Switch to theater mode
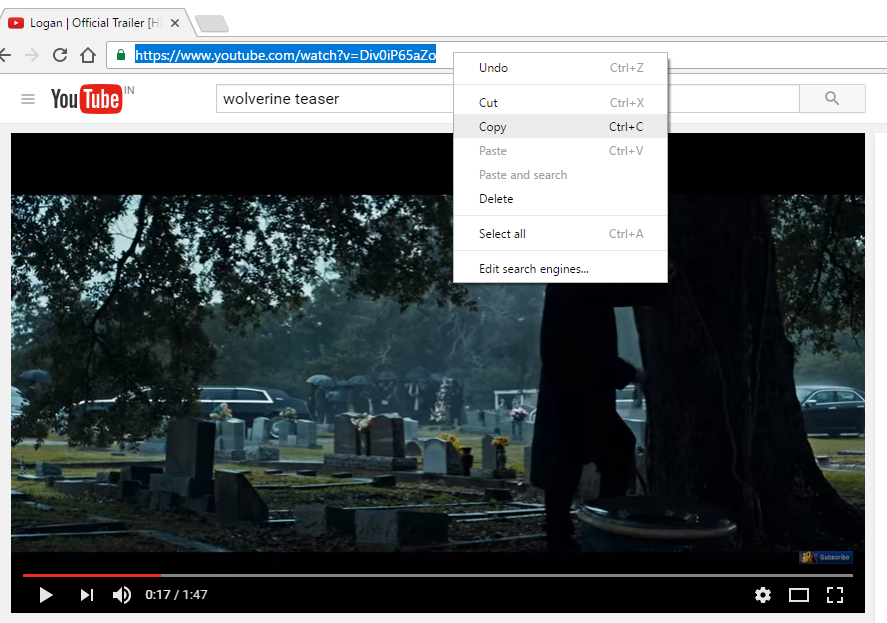 coord(799,595)
